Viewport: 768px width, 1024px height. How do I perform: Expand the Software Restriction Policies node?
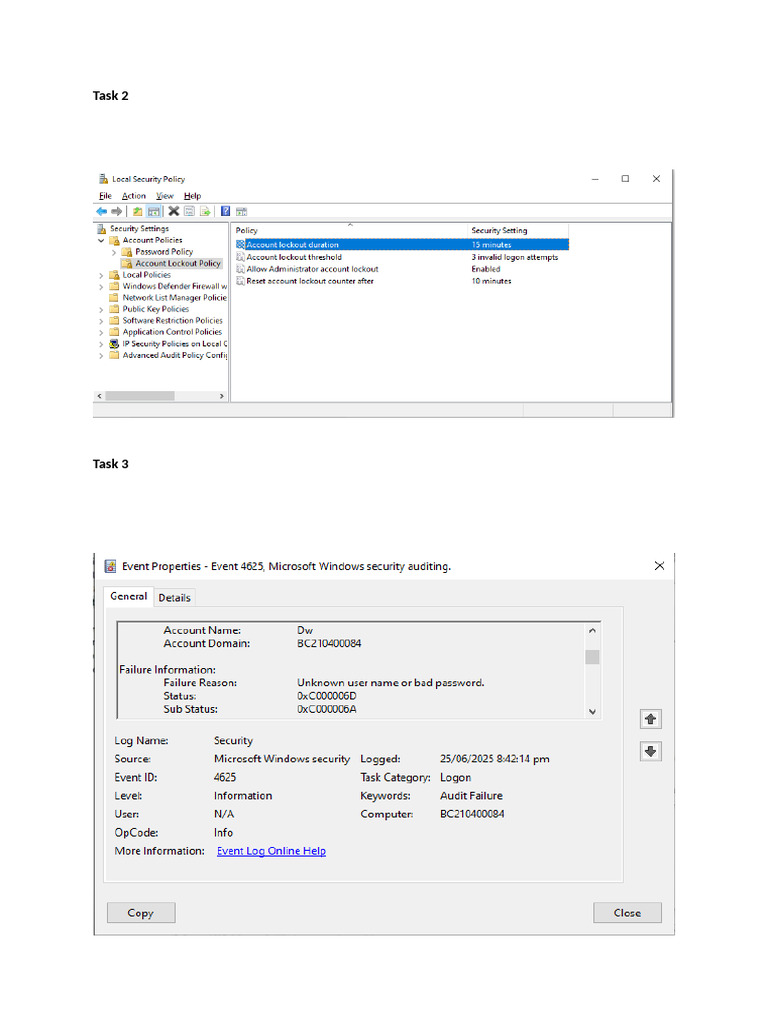[x=101, y=321]
